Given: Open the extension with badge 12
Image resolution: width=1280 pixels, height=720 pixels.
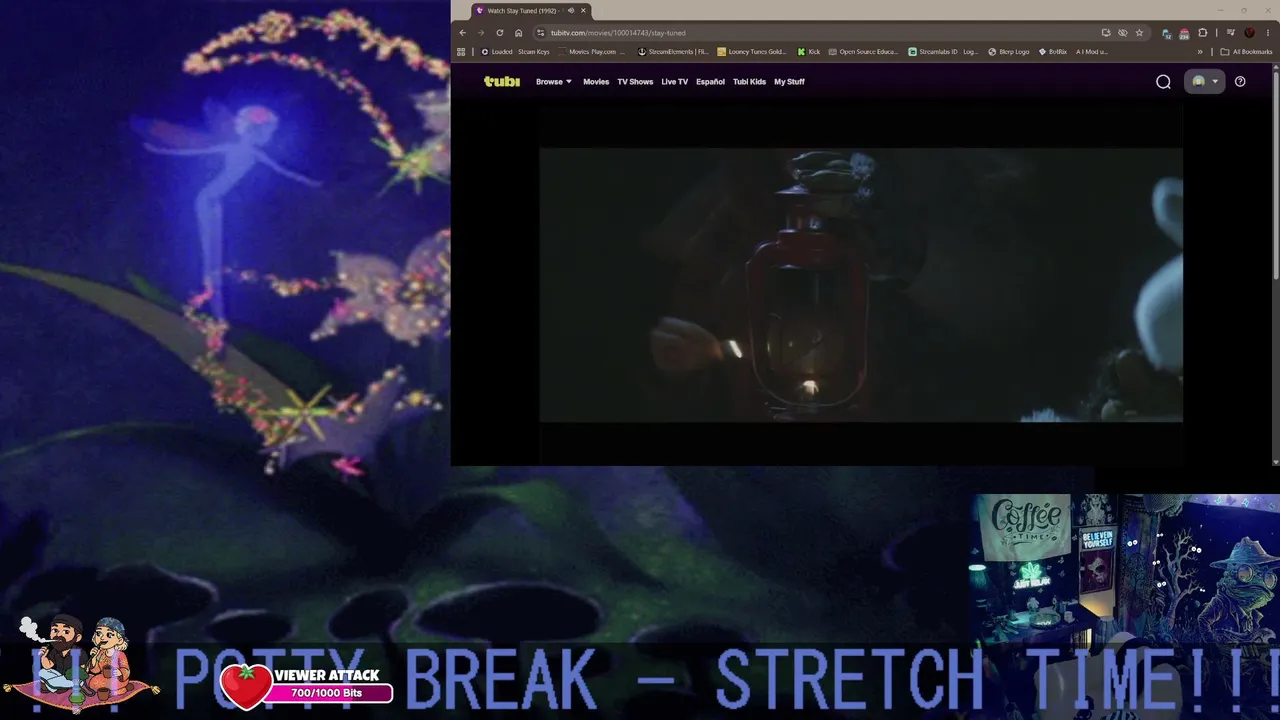Looking at the screenshot, I should (x=1167, y=33).
